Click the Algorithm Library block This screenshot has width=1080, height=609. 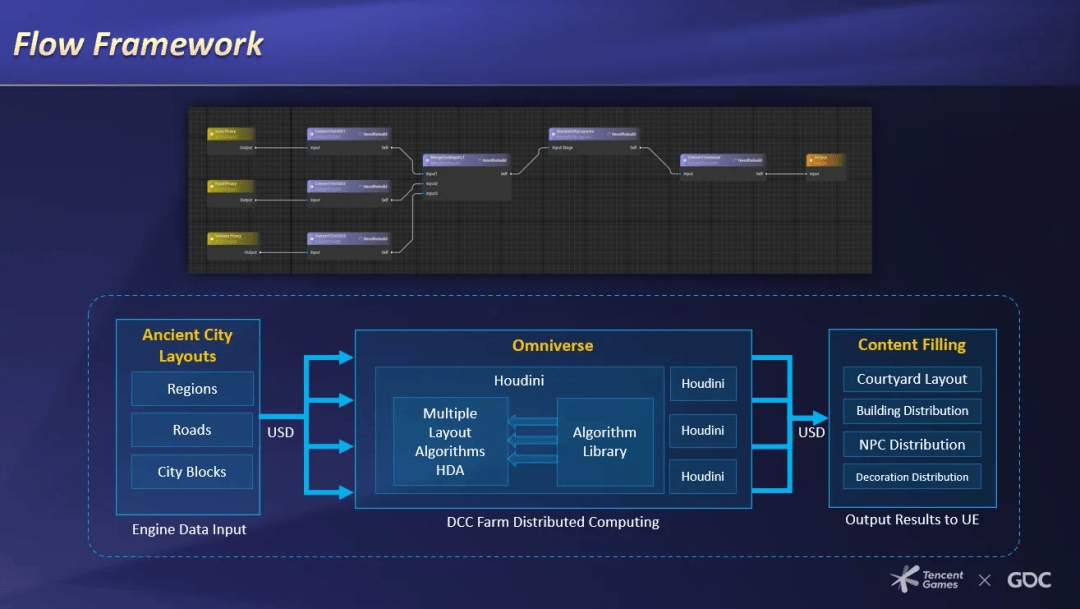click(x=604, y=442)
